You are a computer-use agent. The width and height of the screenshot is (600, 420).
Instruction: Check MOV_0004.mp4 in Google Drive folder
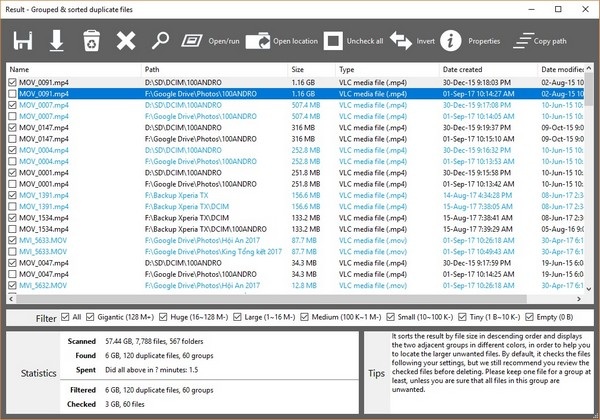tap(12, 161)
